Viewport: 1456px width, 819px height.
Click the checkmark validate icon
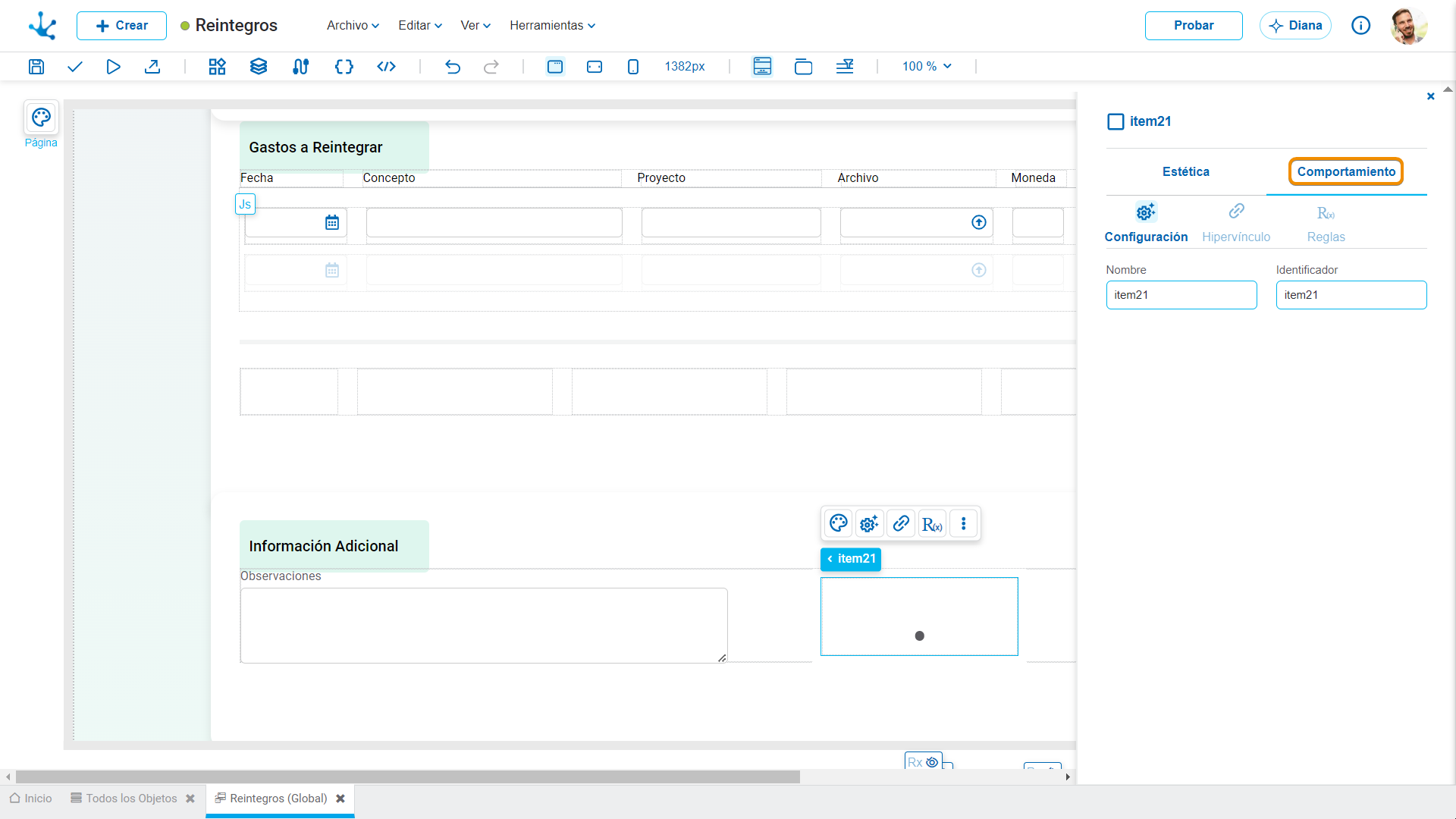pos(74,67)
